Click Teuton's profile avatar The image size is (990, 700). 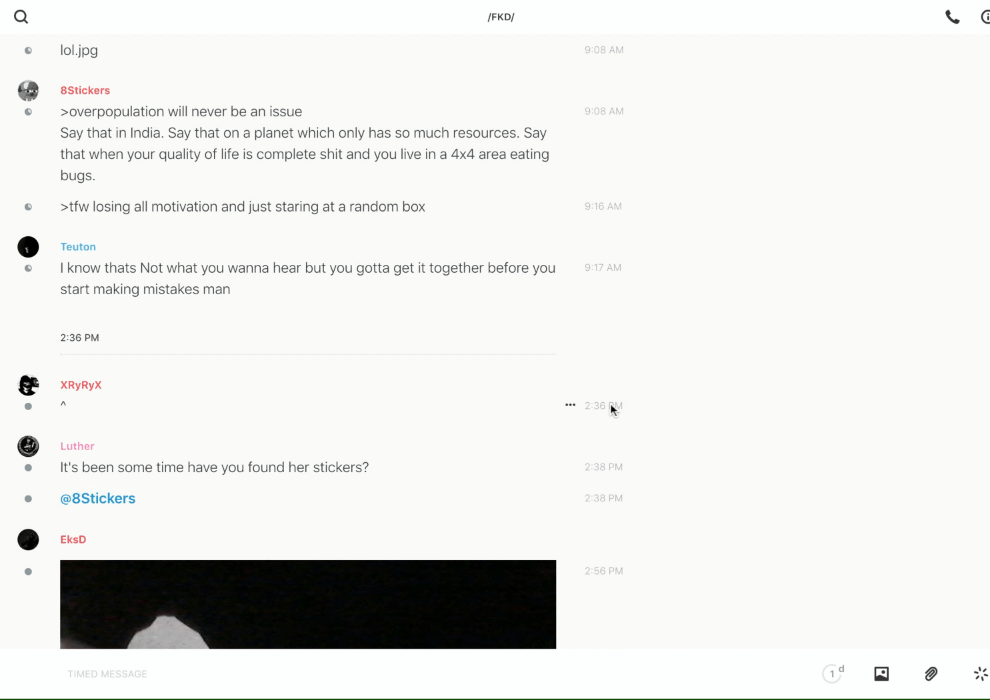[x=28, y=247]
